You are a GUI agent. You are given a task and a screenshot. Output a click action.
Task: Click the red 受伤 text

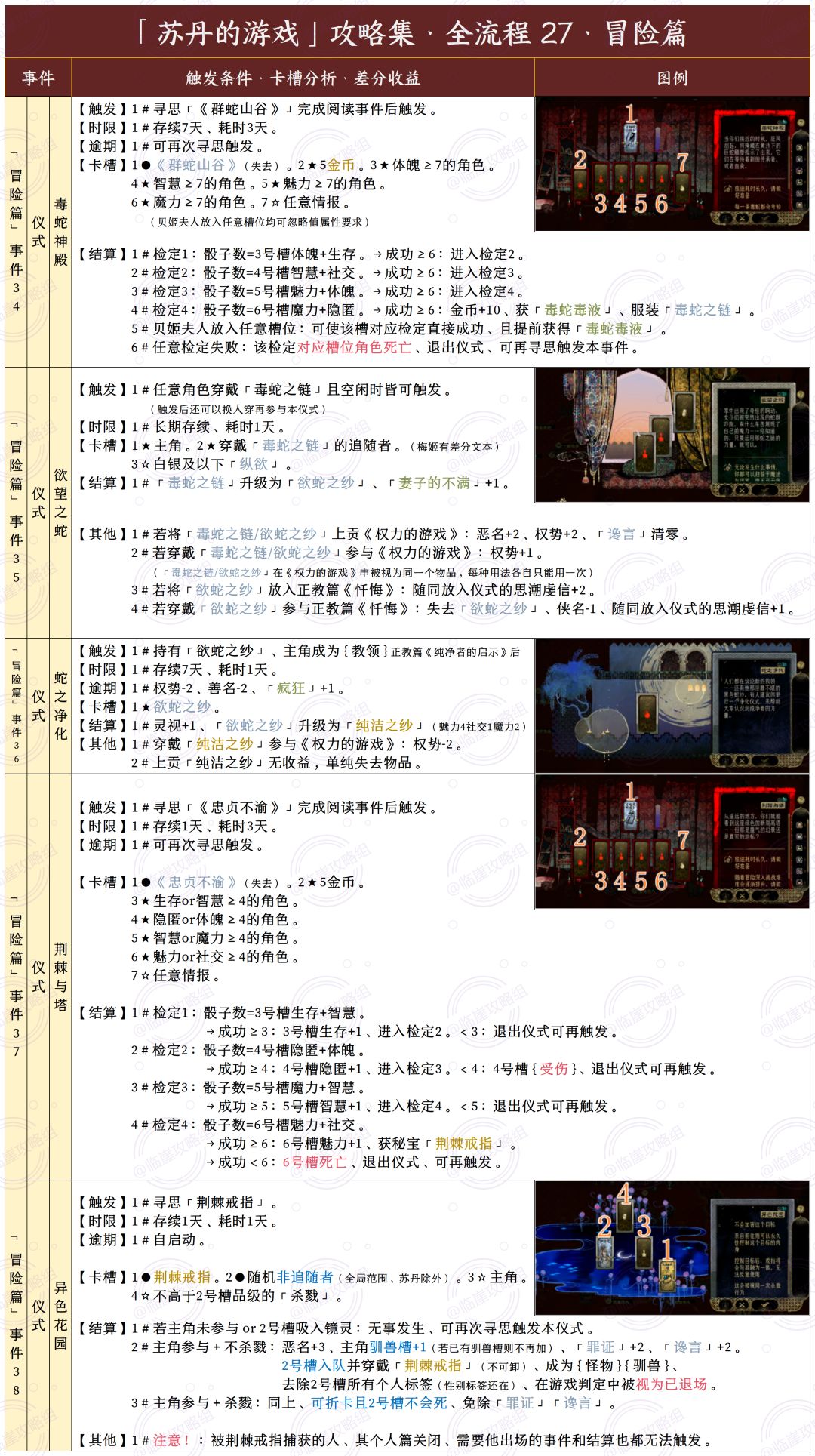click(x=554, y=1069)
